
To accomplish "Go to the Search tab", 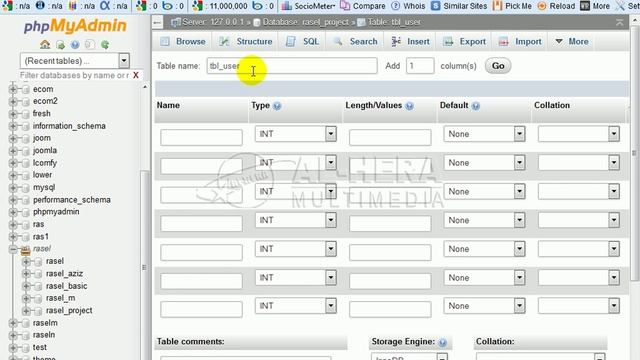I will tap(355, 42).
